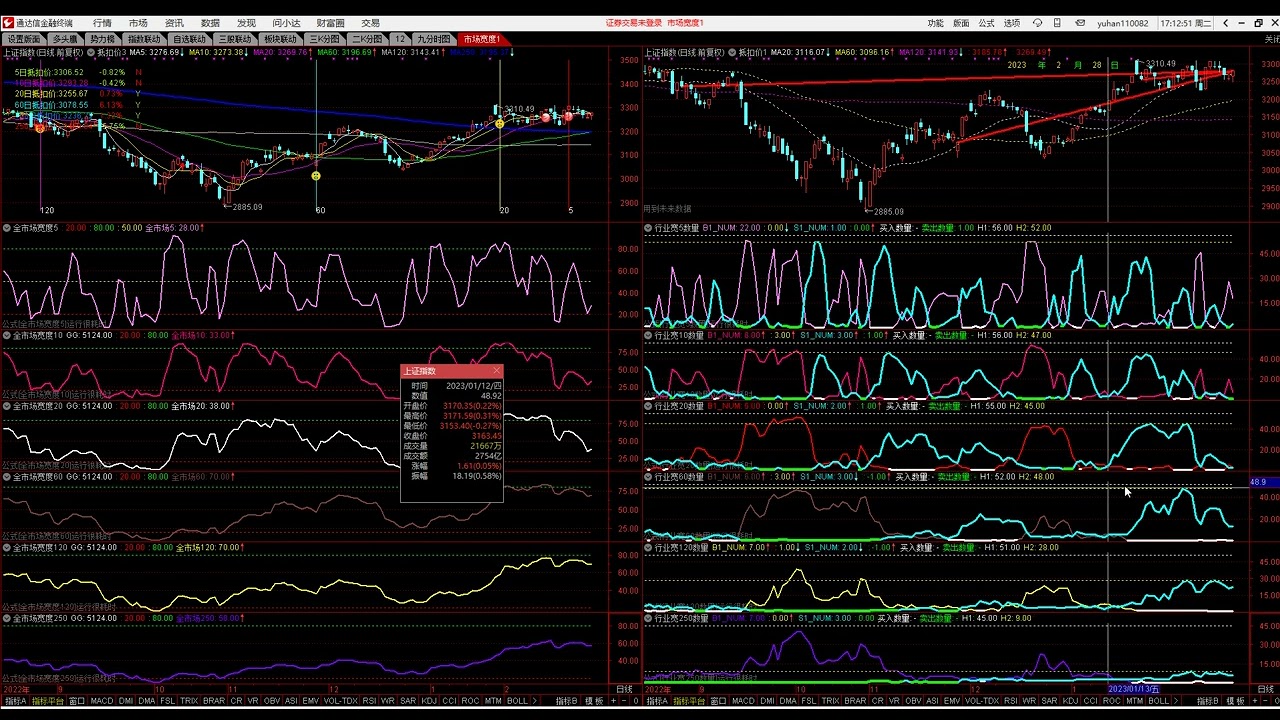Screen dimensions: 1280x720
Task: Select BOLL indicator in left bottom bar
Action: (x=517, y=701)
